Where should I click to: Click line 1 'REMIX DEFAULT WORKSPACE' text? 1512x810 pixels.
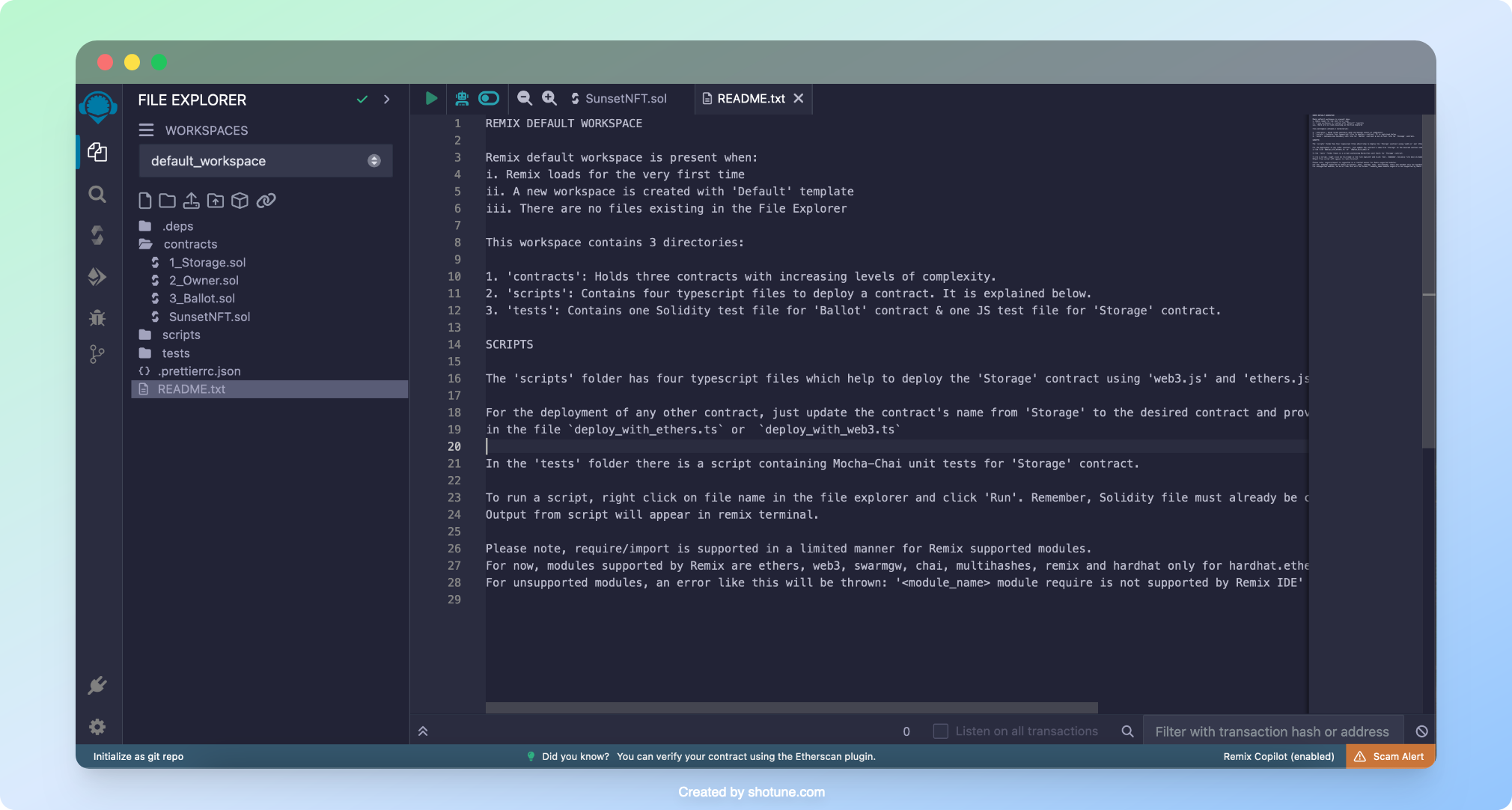pyautogui.click(x=564, y=124)
